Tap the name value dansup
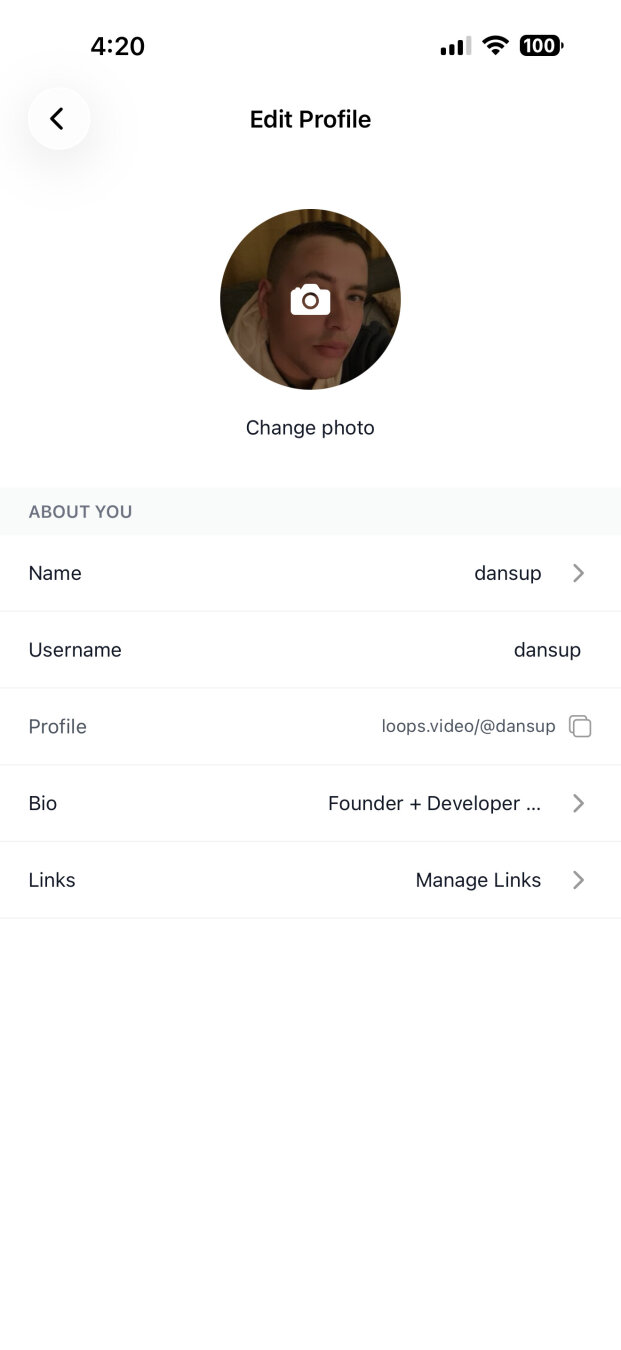The height and width of the screenshot is (1350, 621). 507,573
